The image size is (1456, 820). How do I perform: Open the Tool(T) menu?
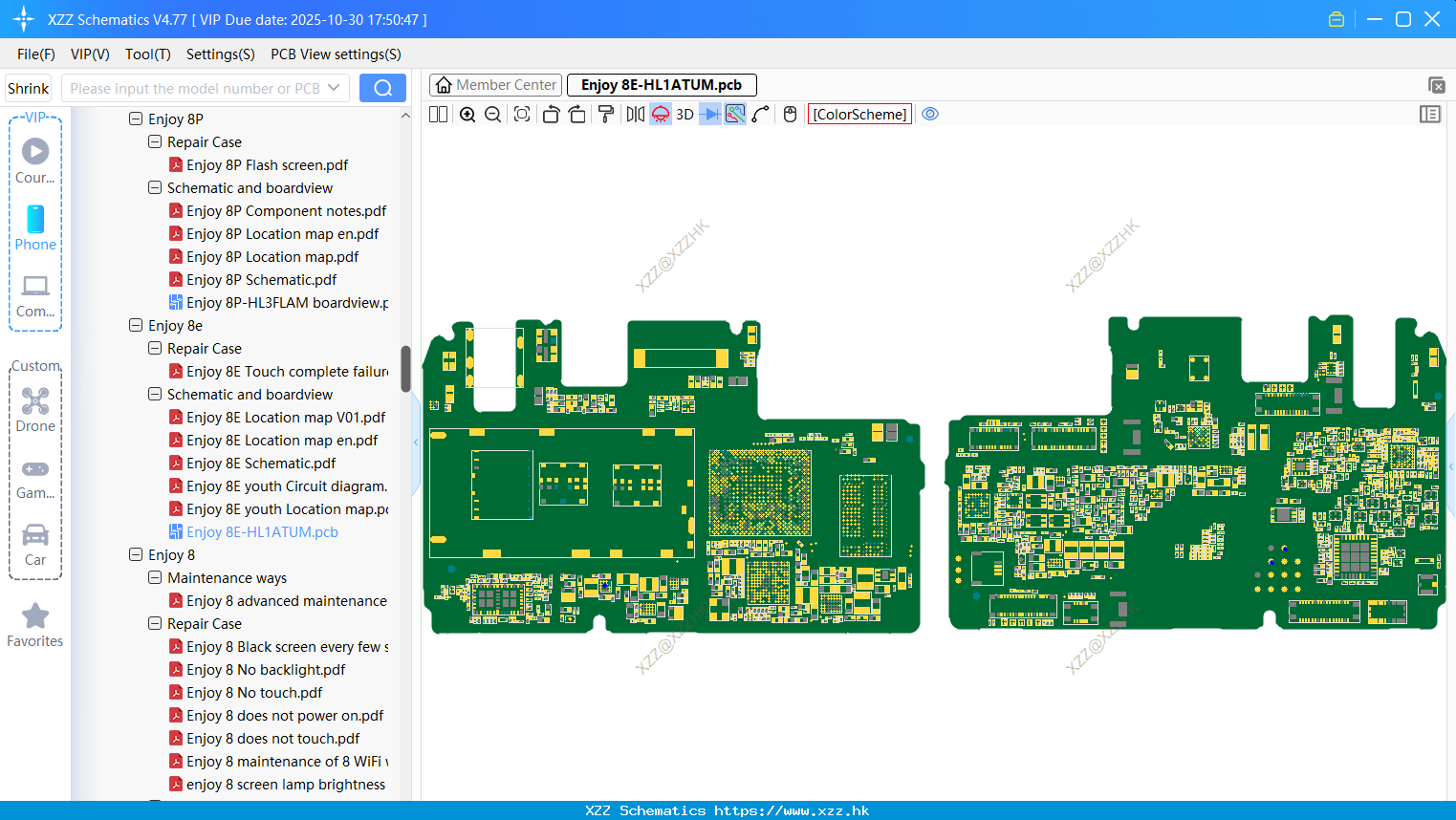(148, 54)
